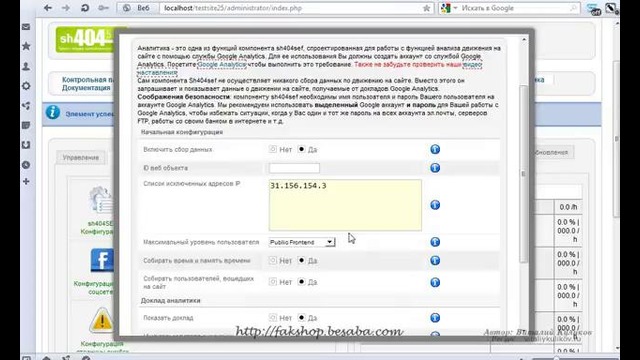This screenshot has width=640, height=360.
Task: Select Да for Собирать пользователей, вошедших на сайт
Action: point(301,282)
